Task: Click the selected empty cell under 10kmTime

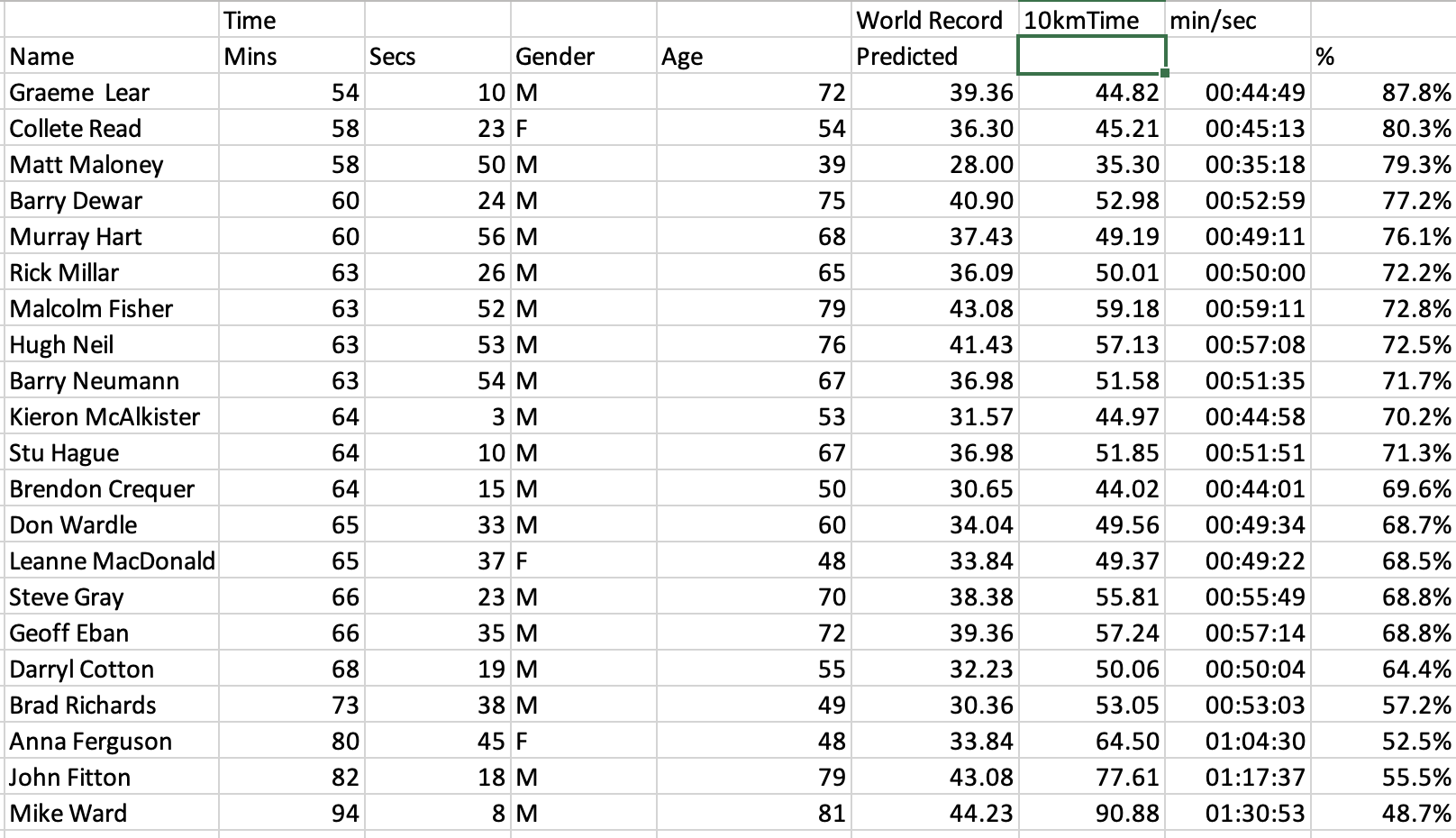Action: tap(1091, 56)
